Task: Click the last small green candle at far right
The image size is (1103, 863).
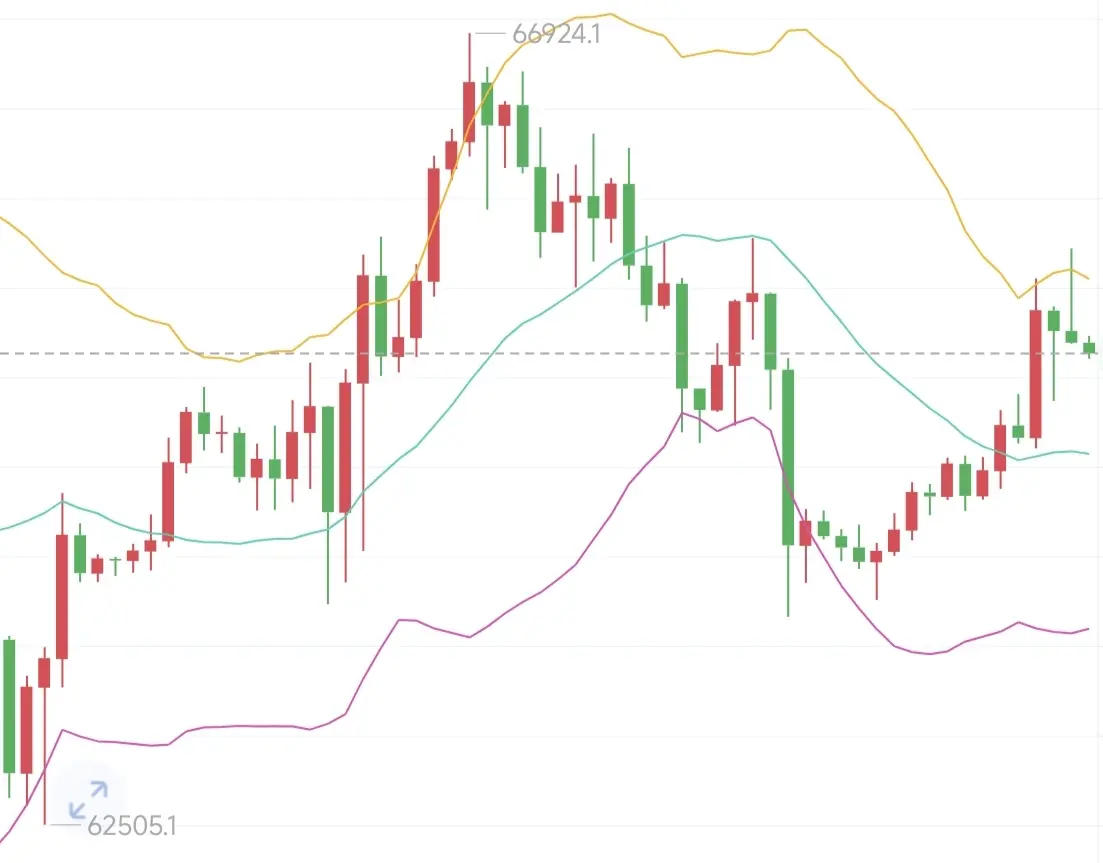Action: 1089,347
